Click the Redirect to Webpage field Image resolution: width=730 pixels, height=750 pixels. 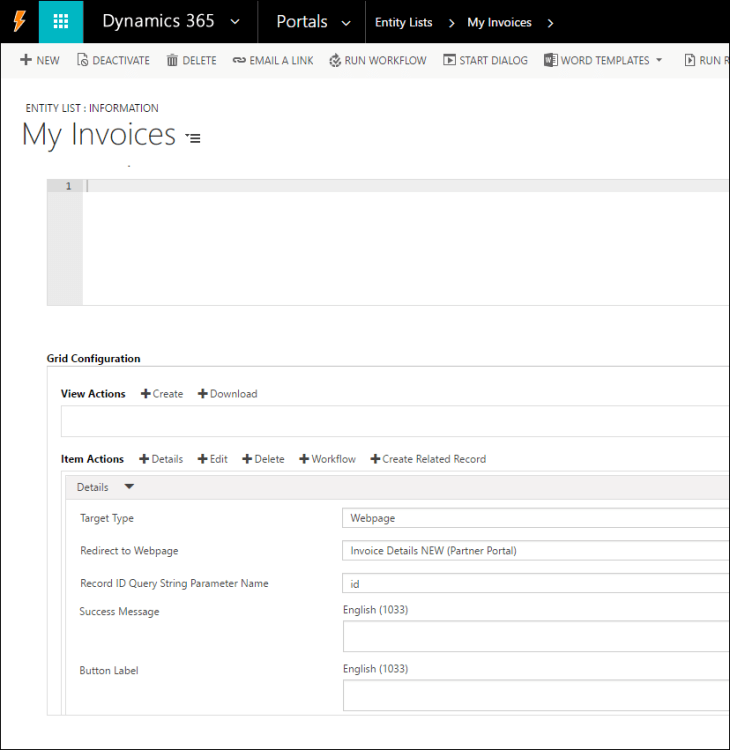pyautogui.click(x=535, y=551)
